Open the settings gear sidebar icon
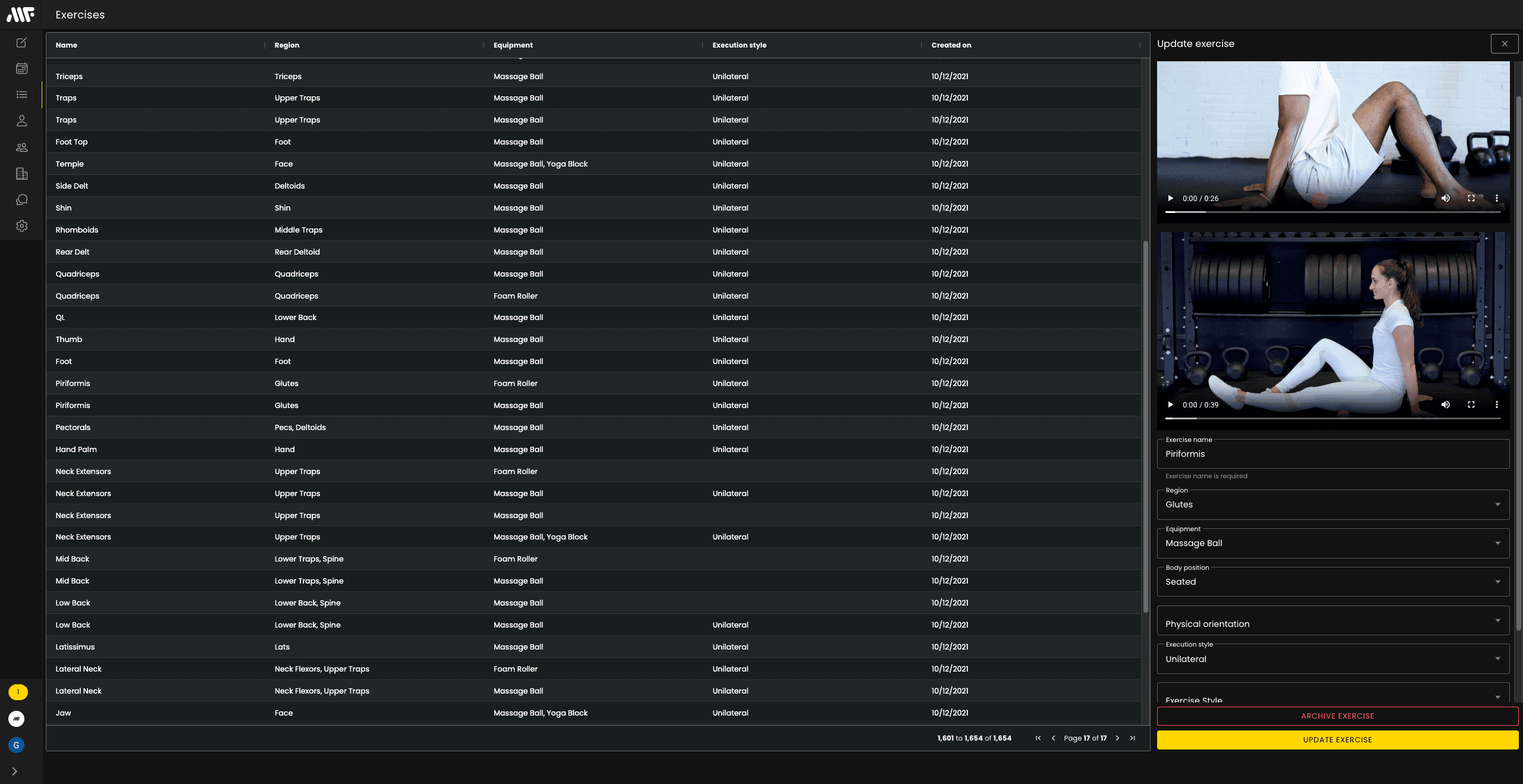The height and width of the screenshot is (784, 1523). (22, 226)
